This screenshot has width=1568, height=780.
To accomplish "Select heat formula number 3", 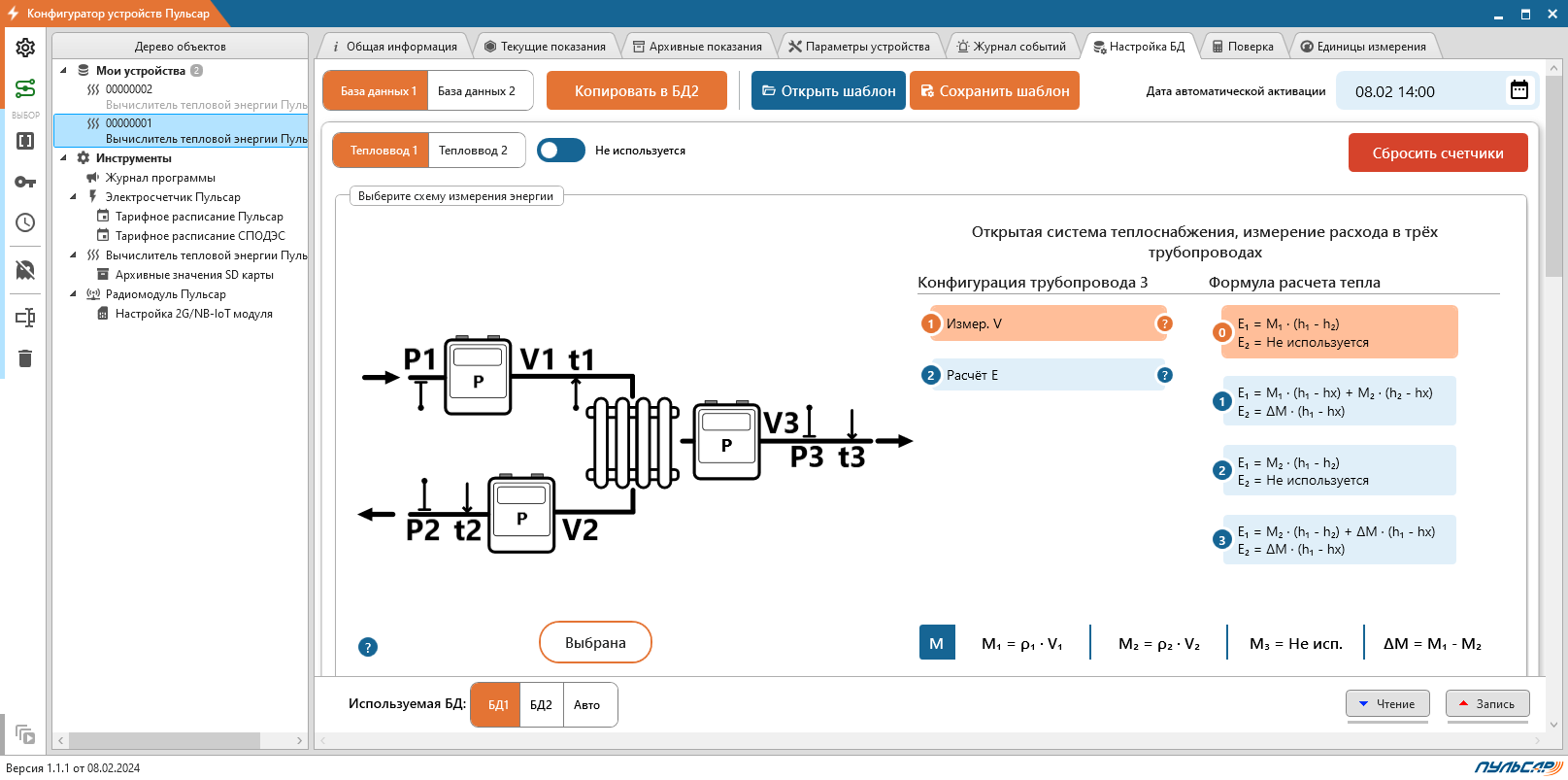I will (x=1339, y=540).
